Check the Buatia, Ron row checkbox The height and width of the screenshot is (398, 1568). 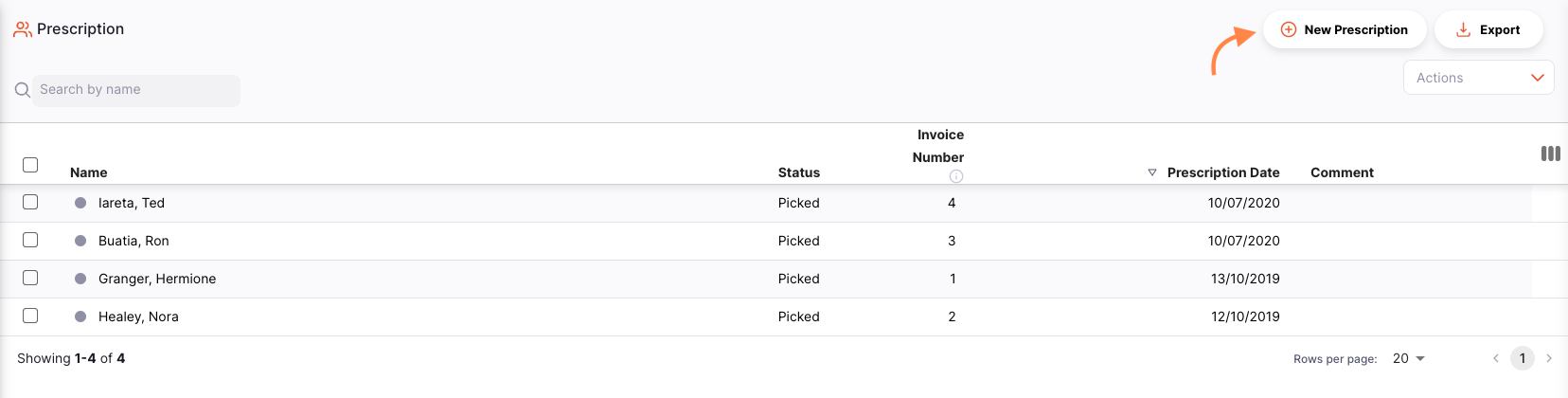tap(30, 240)
